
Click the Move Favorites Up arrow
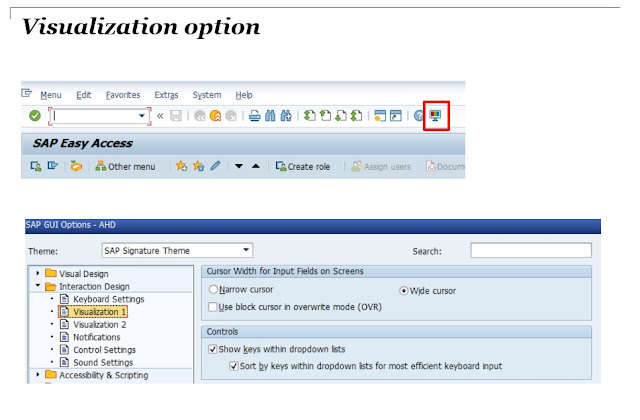(256, 166)
